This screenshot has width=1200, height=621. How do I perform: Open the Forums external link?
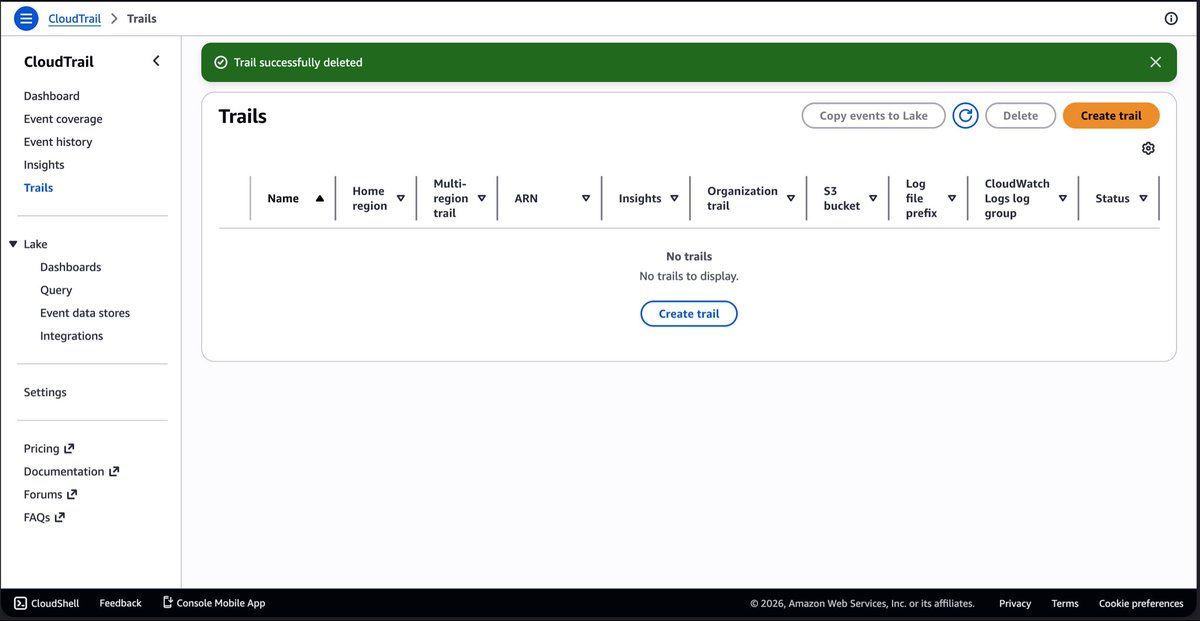[x=50, y=495]
